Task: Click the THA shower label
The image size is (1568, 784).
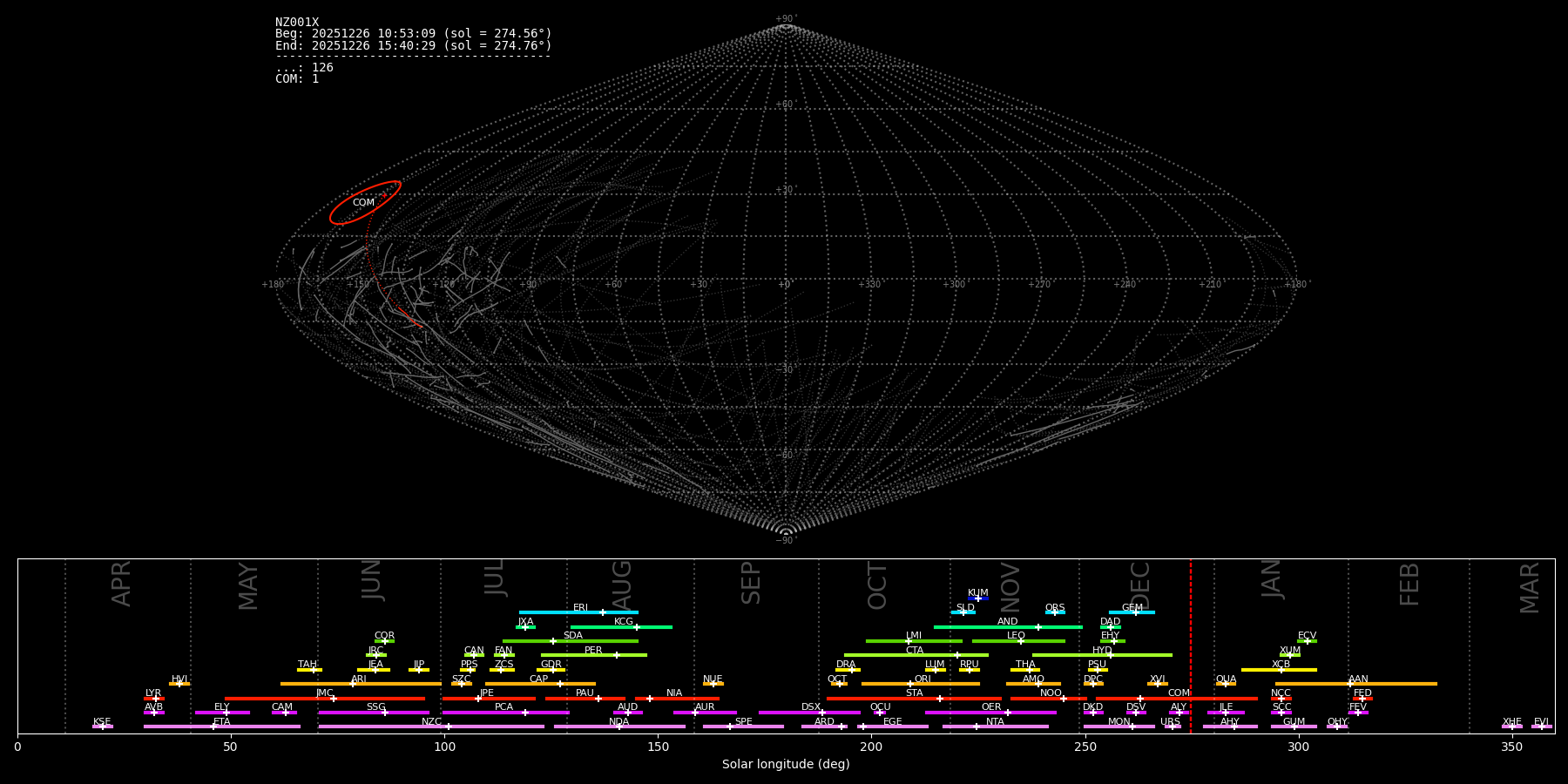Action: (x=1025, y=665)
